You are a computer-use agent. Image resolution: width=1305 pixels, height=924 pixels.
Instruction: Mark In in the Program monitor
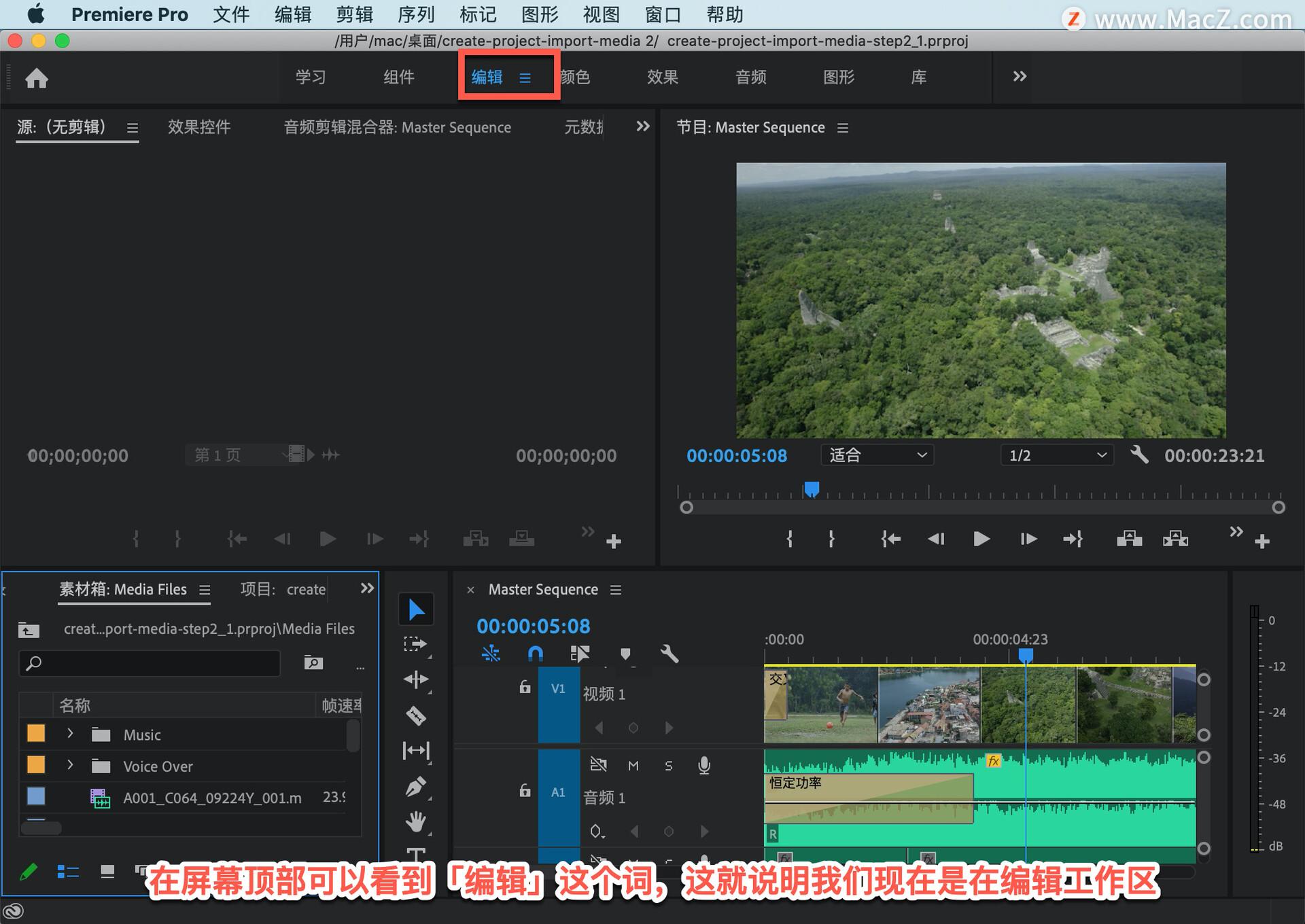point(790,539)
